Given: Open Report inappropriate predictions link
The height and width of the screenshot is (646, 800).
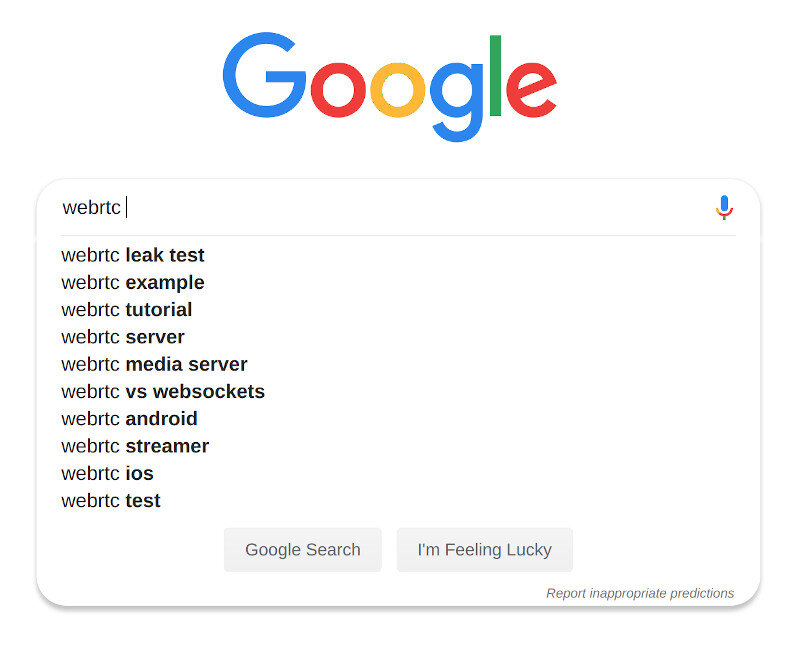Looking at the screenshot, I should pyautogui.click(x=640, y=593).
